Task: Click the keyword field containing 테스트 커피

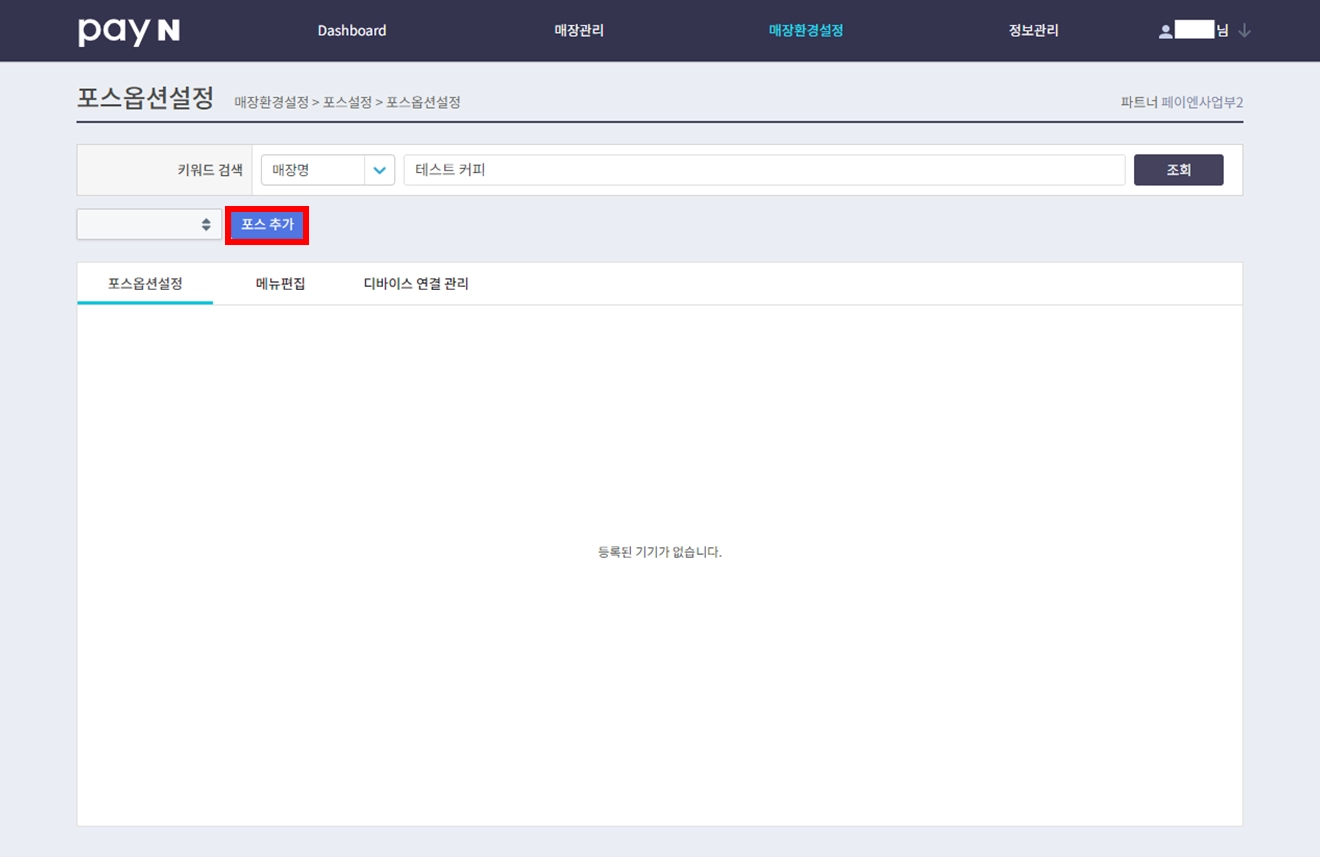Action: pos(764,170)
